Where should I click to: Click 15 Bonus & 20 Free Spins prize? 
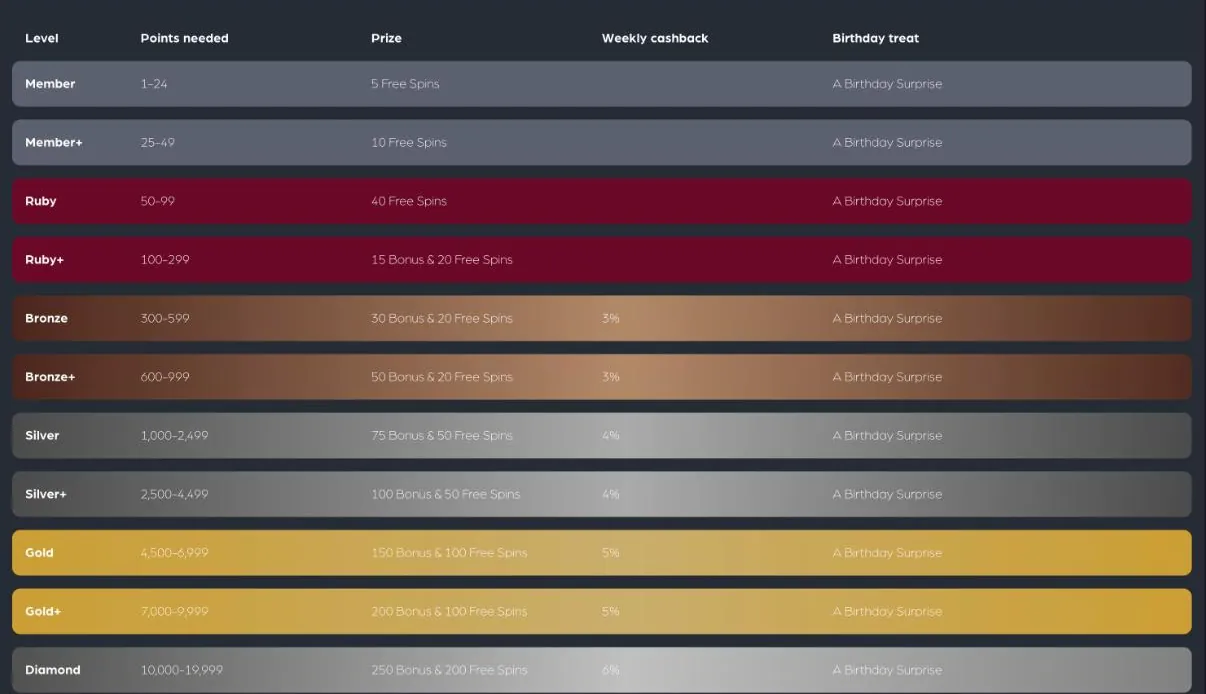pos(442,260)
